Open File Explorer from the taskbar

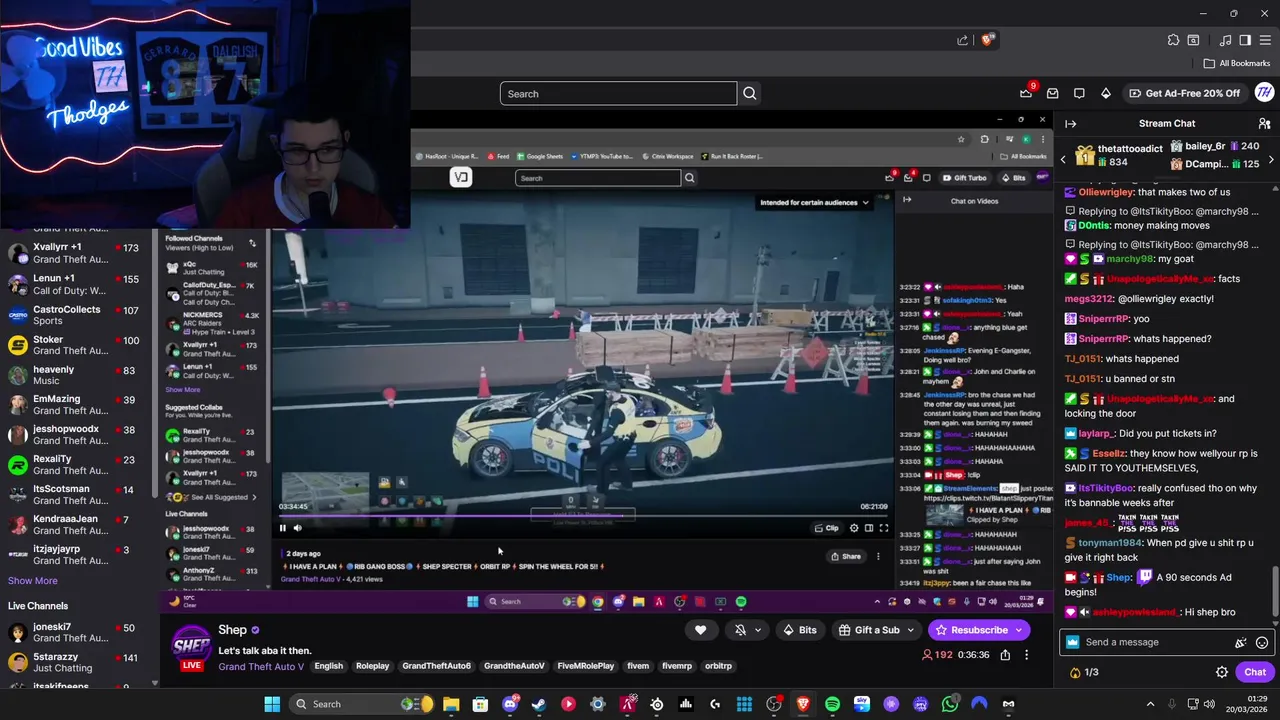point(451,704)
